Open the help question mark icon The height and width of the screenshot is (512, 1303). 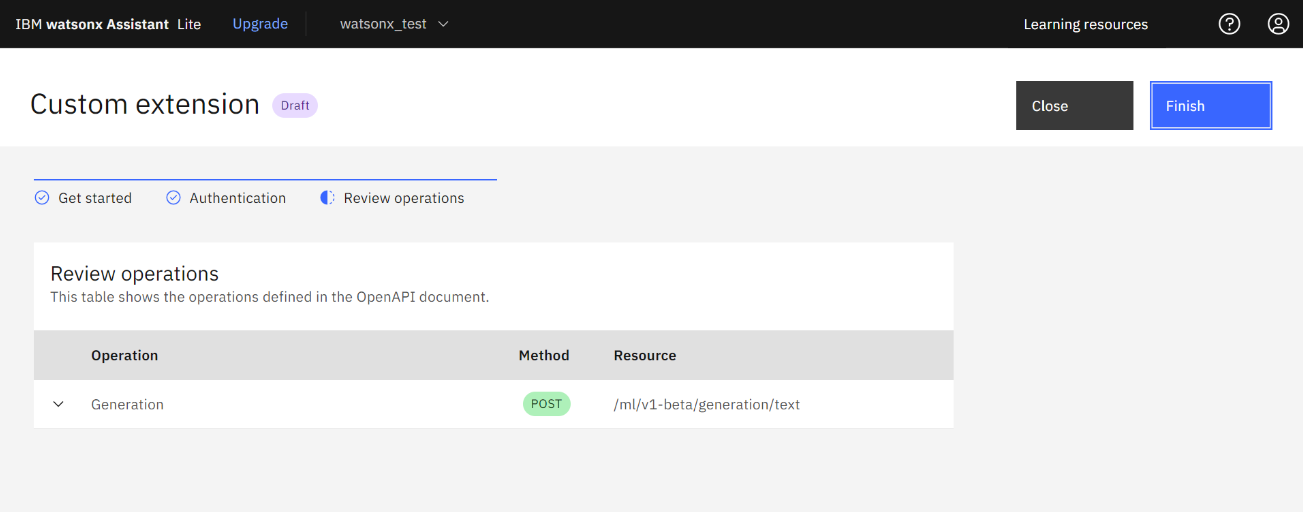(1230, 24)
